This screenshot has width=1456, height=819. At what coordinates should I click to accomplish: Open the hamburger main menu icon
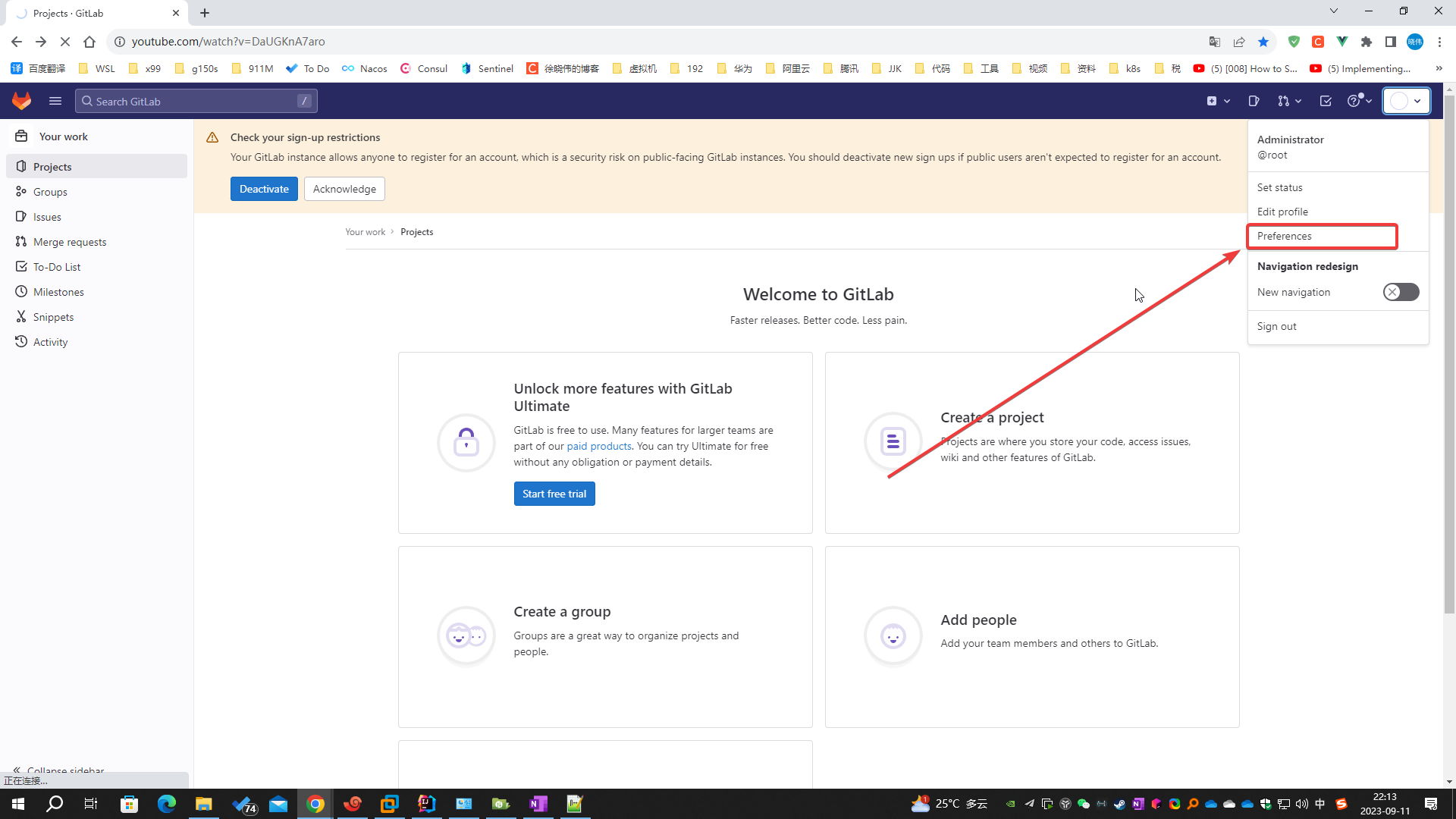click(x=55, y=101)
